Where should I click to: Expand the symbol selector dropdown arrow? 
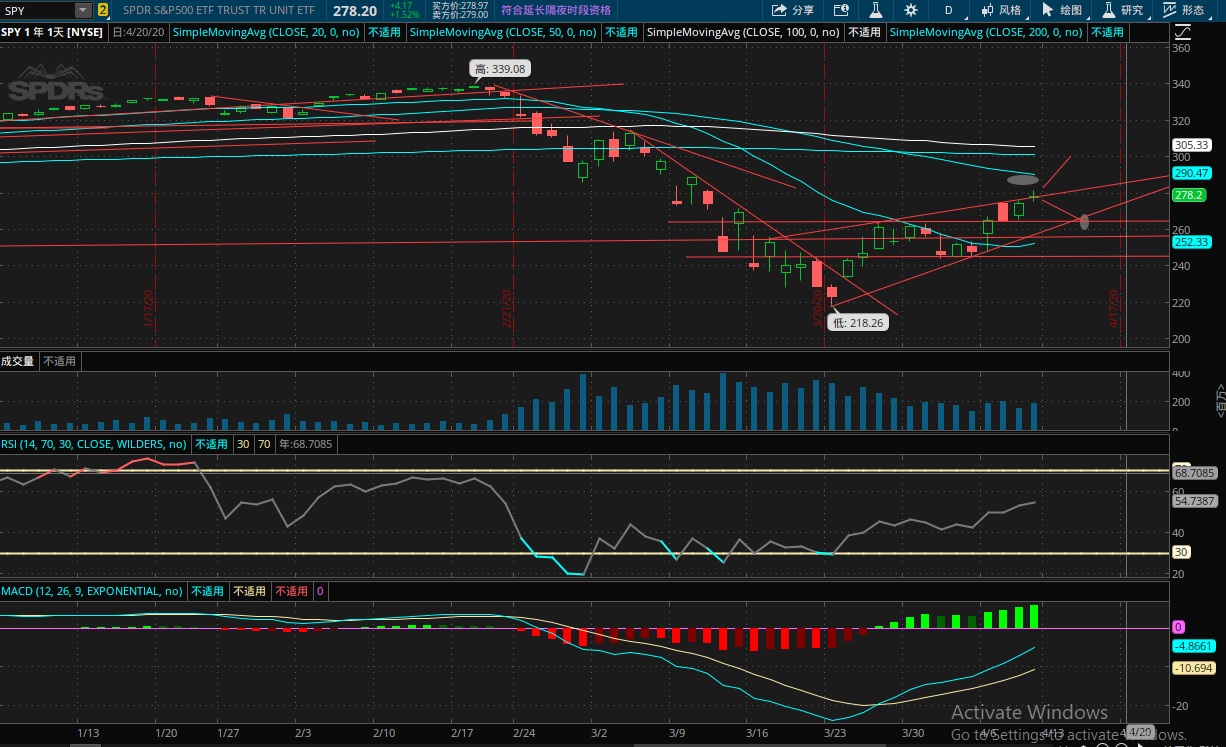pos(84,10)
